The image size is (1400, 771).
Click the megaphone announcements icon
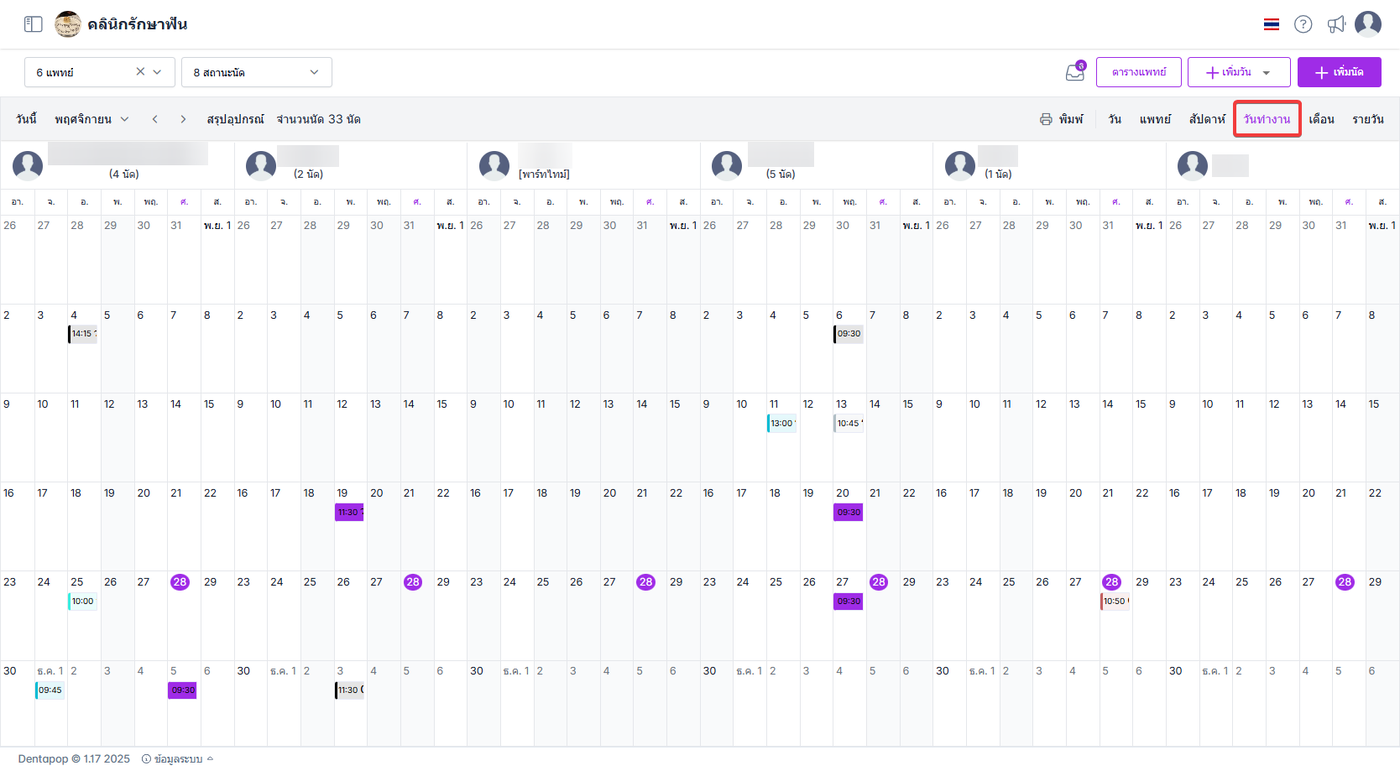pos(1336,24)
